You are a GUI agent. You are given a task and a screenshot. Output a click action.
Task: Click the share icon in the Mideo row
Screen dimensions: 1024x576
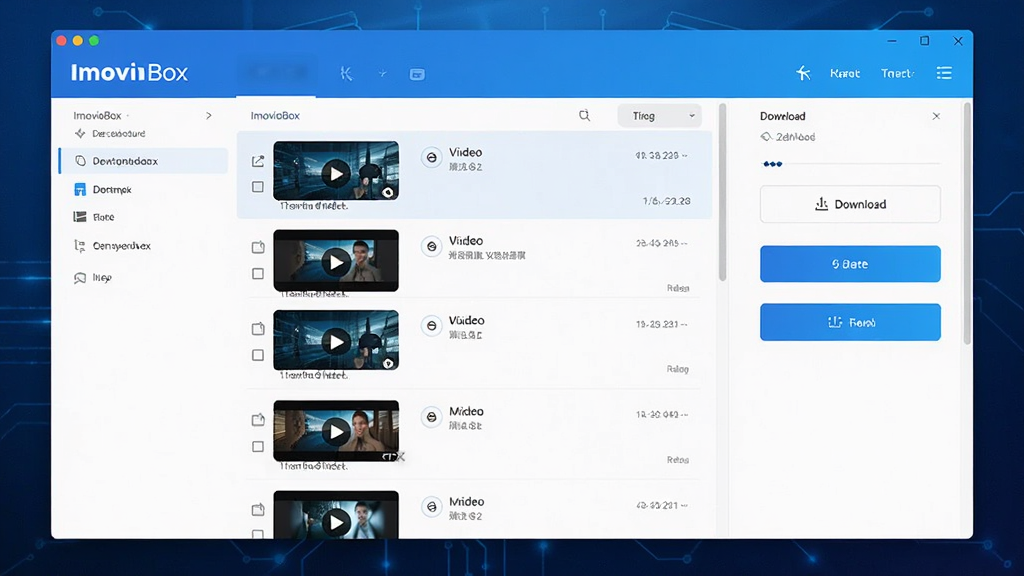point(258,419)
